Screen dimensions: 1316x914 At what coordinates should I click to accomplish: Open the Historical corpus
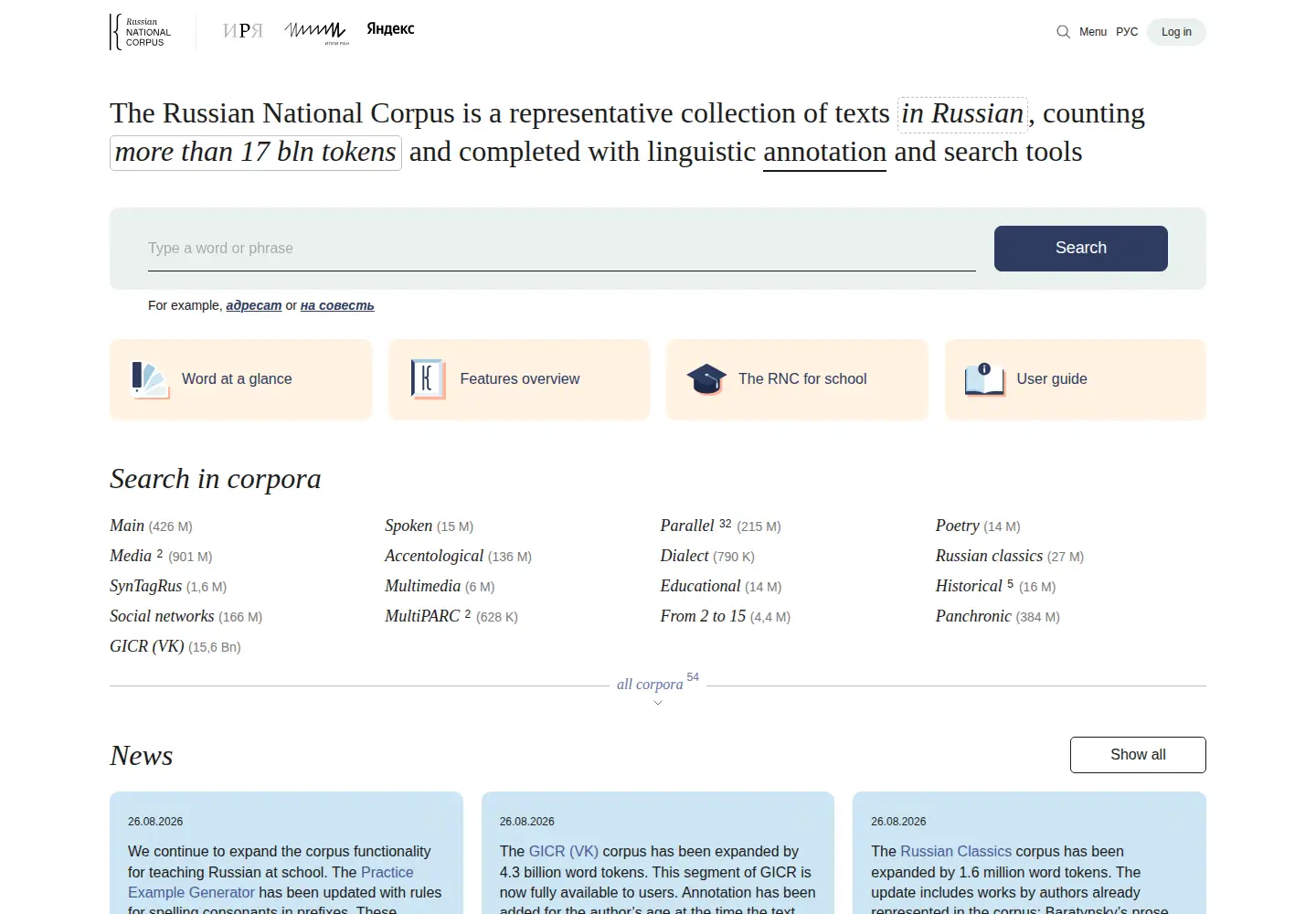(969, 586)
